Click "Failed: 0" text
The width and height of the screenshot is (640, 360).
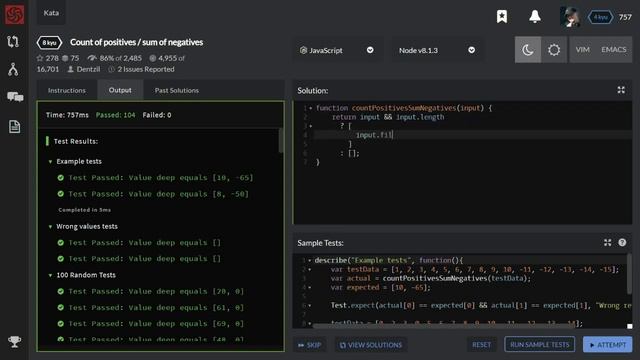click(x=157, y=115)
